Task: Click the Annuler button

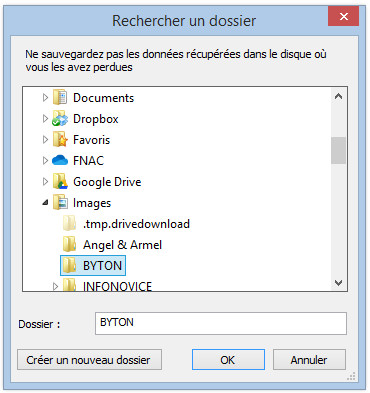Action: [309, 360]
